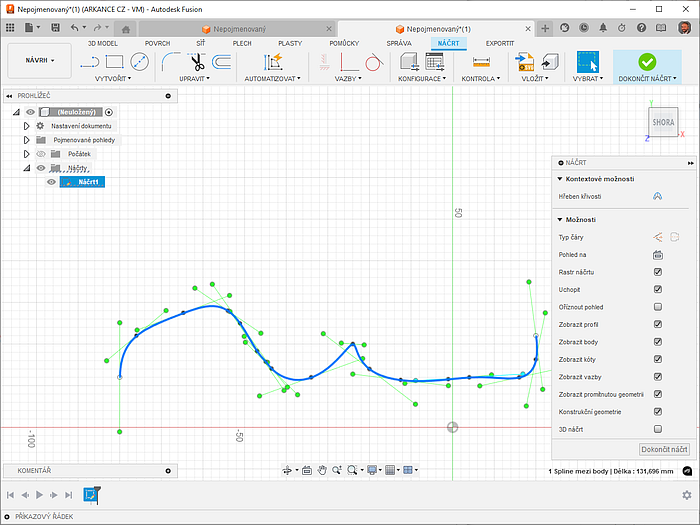
Task: Switch to the PLECH tab
Action: (x=242, y=44)
